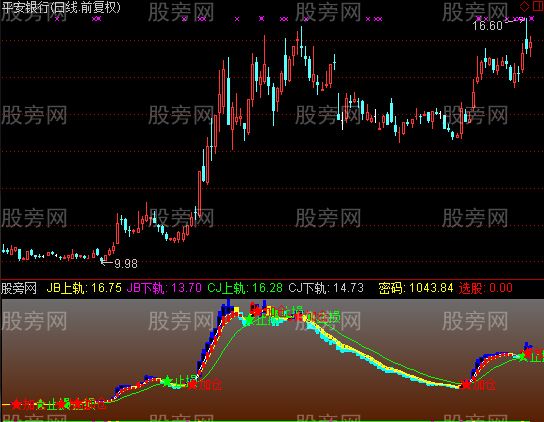This screenshot has width=544, height=422.
Task: Select chart title 平安银行(日线.前复权)
Action: click(61, 7)
